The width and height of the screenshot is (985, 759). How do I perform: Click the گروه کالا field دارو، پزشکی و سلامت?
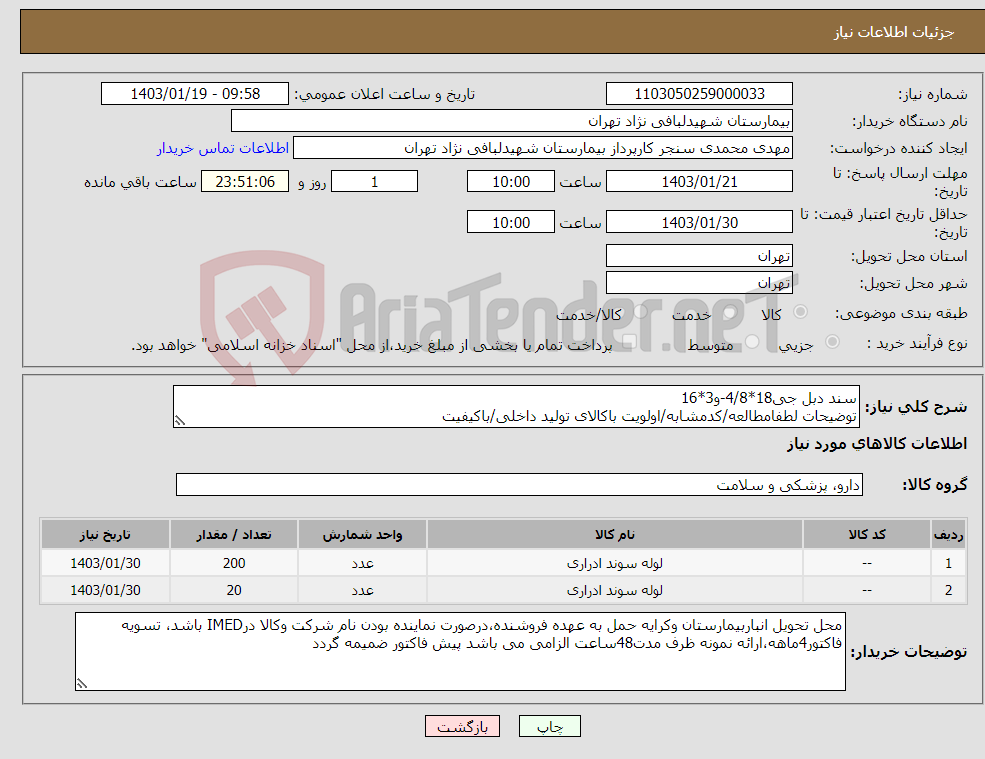point(520,484)
